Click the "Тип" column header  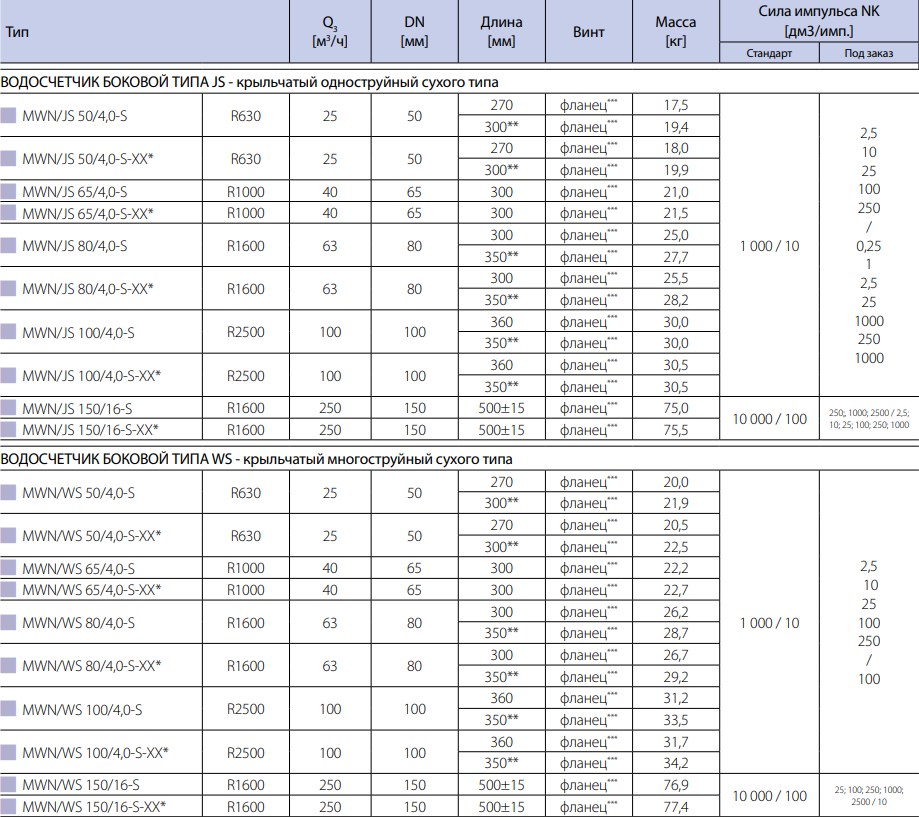(17, 32)
